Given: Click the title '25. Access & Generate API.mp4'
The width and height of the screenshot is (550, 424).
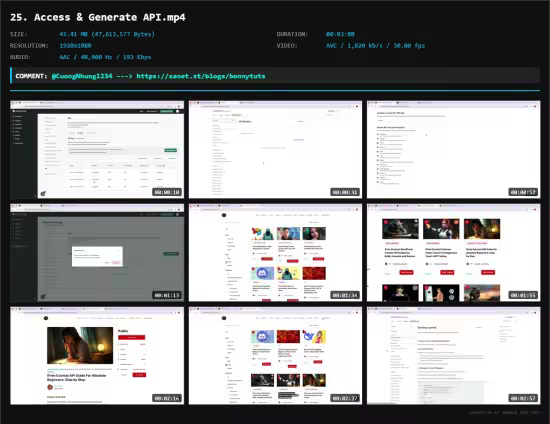Looking at the screenshot, I should 98,17.
